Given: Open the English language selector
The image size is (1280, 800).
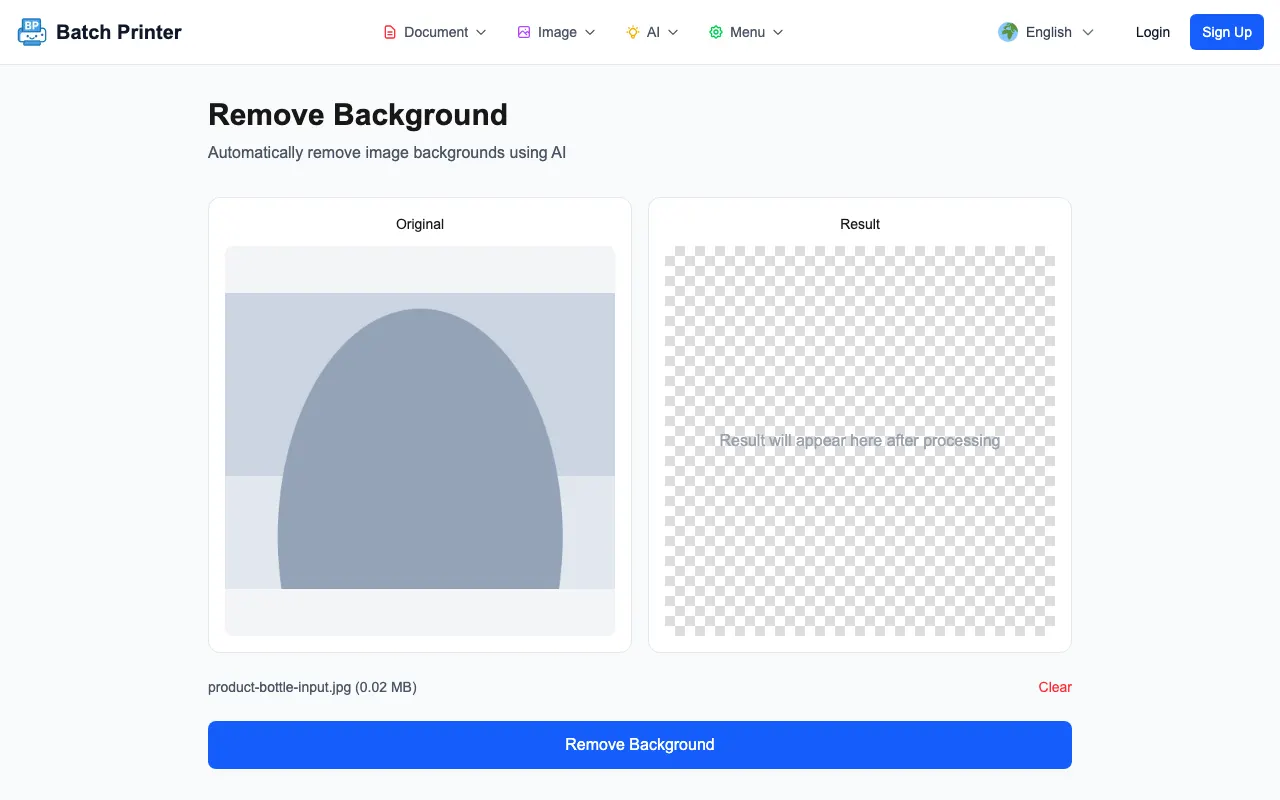Looking at the screenshot, I should pos(1047,32).
